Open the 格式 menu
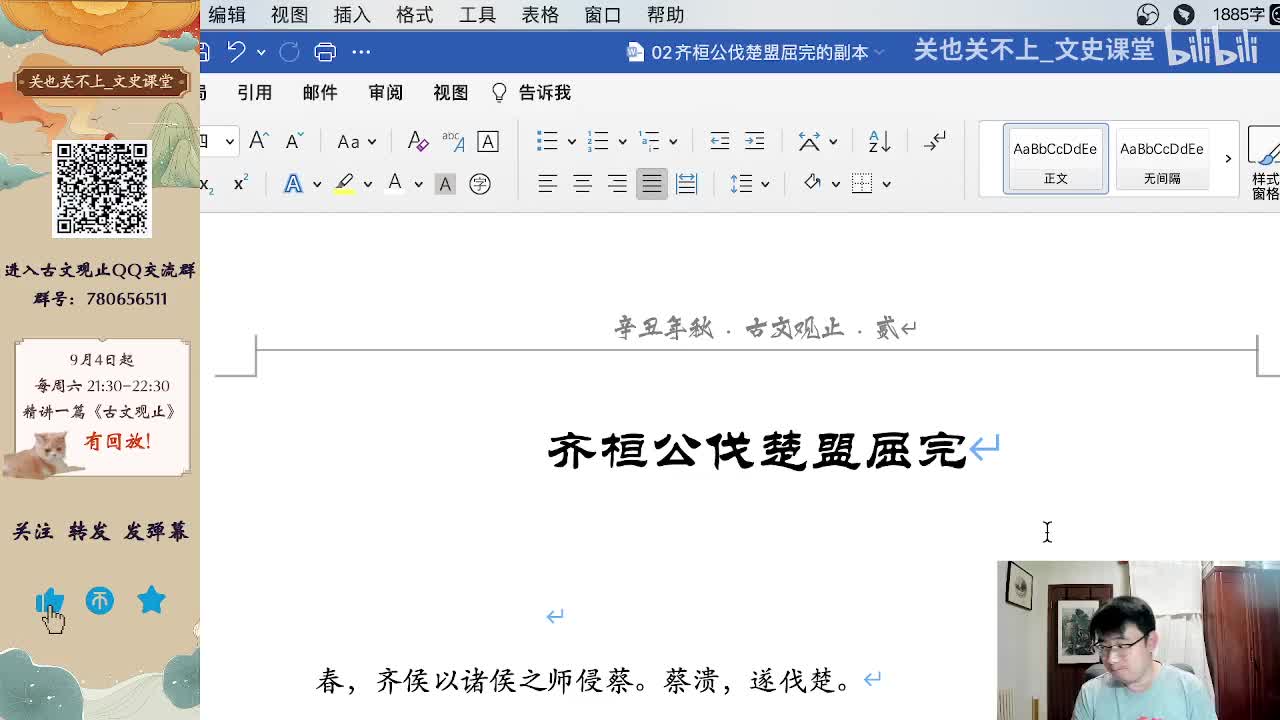Image resolution: width=1280 pixels, height=720 pixels. coord(414,14)
